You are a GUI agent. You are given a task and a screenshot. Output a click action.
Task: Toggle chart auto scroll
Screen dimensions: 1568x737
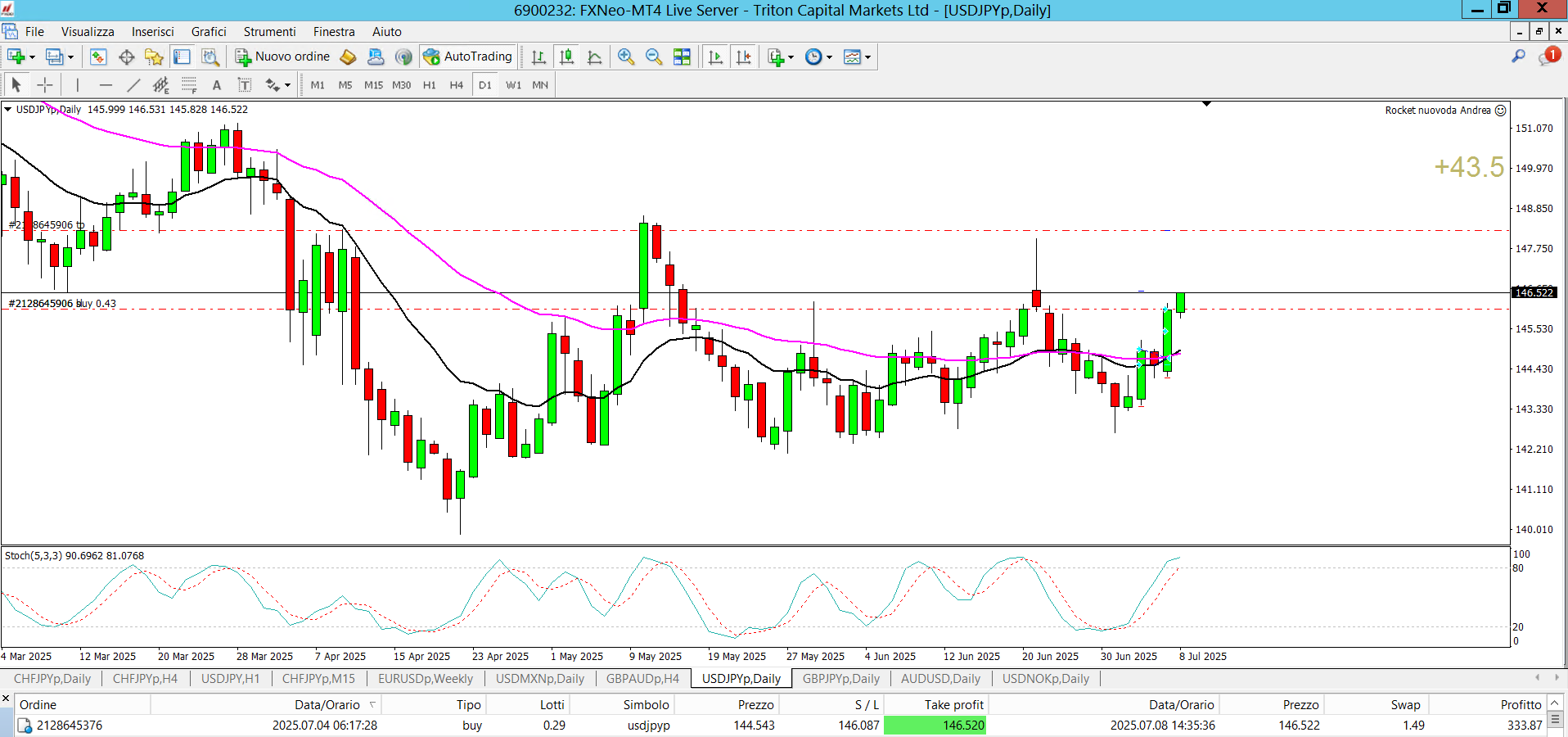click(x=715, y=57)
